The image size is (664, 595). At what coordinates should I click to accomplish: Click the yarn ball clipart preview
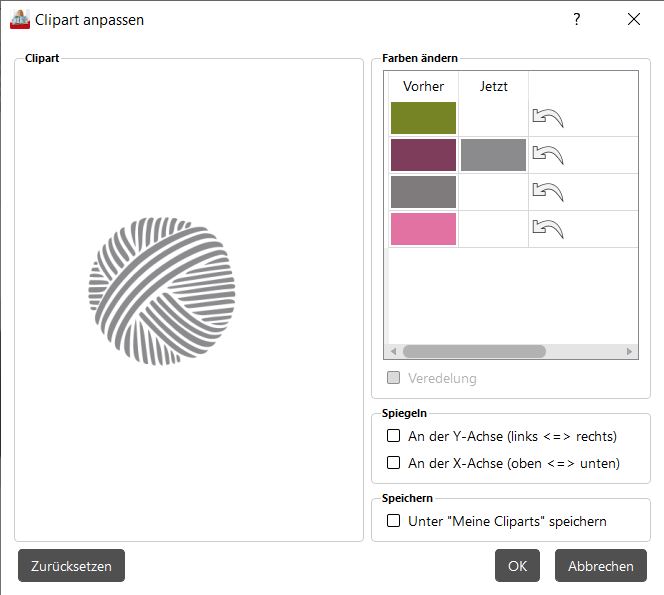(165, 290)
